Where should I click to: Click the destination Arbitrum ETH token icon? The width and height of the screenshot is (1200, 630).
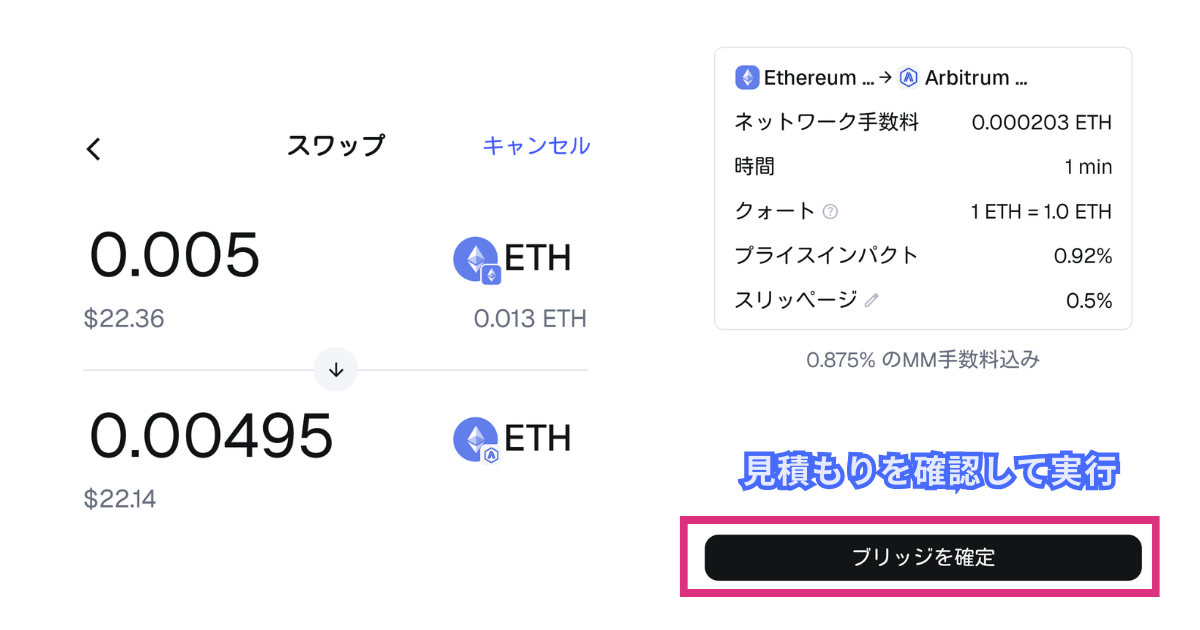[477, 439]
